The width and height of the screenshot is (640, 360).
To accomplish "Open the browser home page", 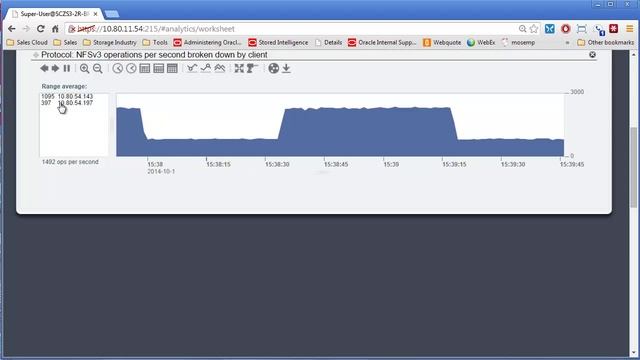I will [x=55, y=29].
